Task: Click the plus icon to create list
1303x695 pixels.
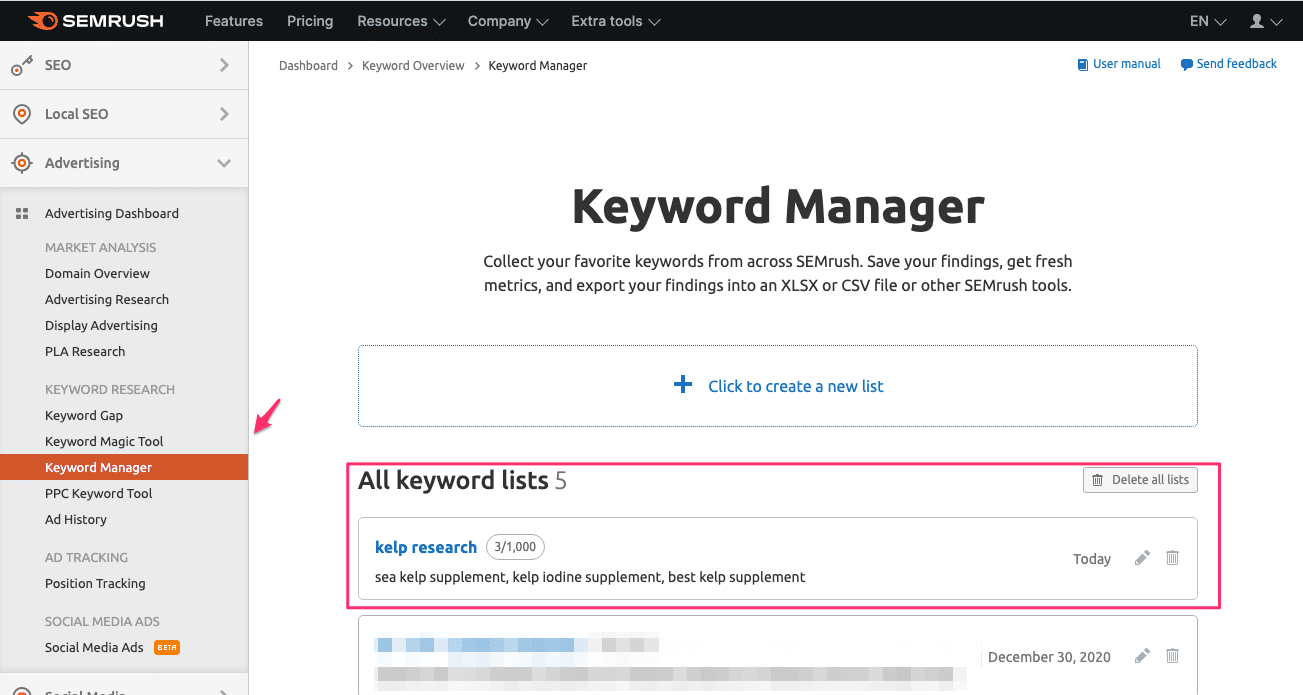Action: click(x=683, y=385)
